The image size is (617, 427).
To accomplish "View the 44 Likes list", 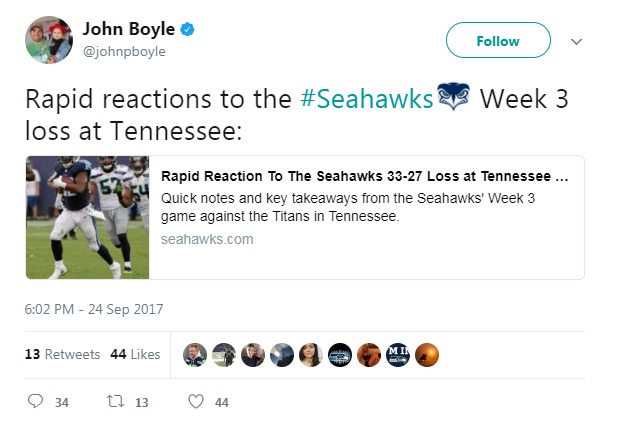I will 135,355.
